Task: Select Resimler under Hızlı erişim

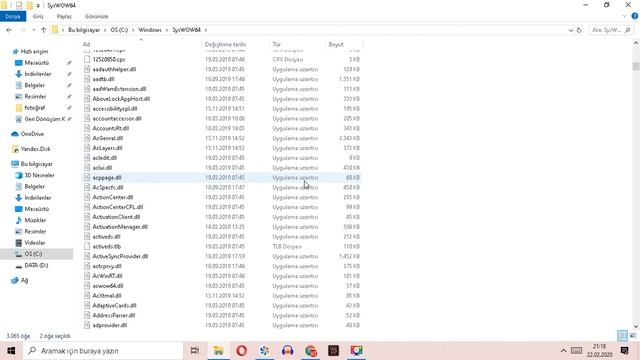Action: (35, 96)
